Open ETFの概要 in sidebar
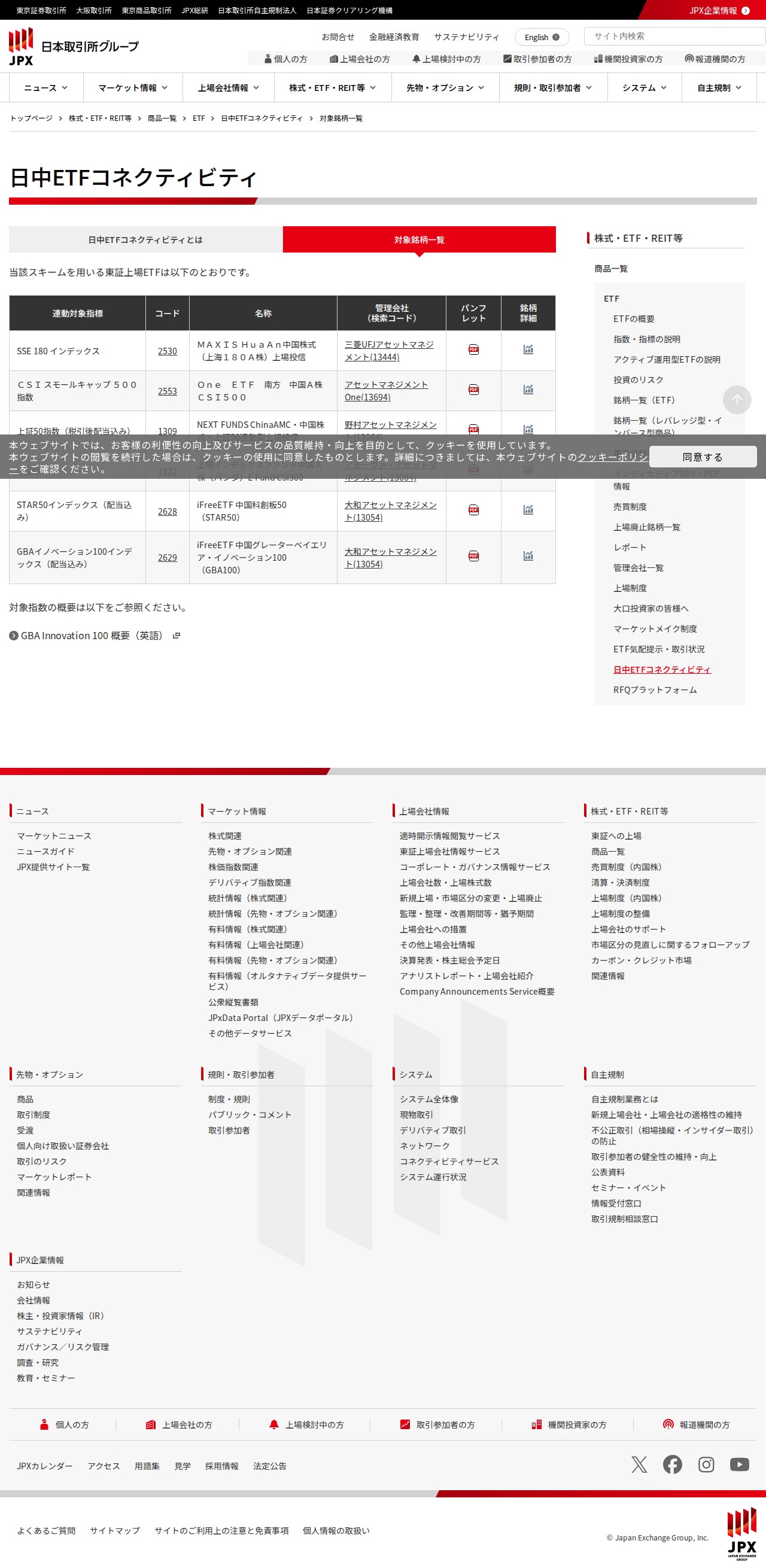Viewport: 766px width, 1568px height. click(x=633, y=319)
